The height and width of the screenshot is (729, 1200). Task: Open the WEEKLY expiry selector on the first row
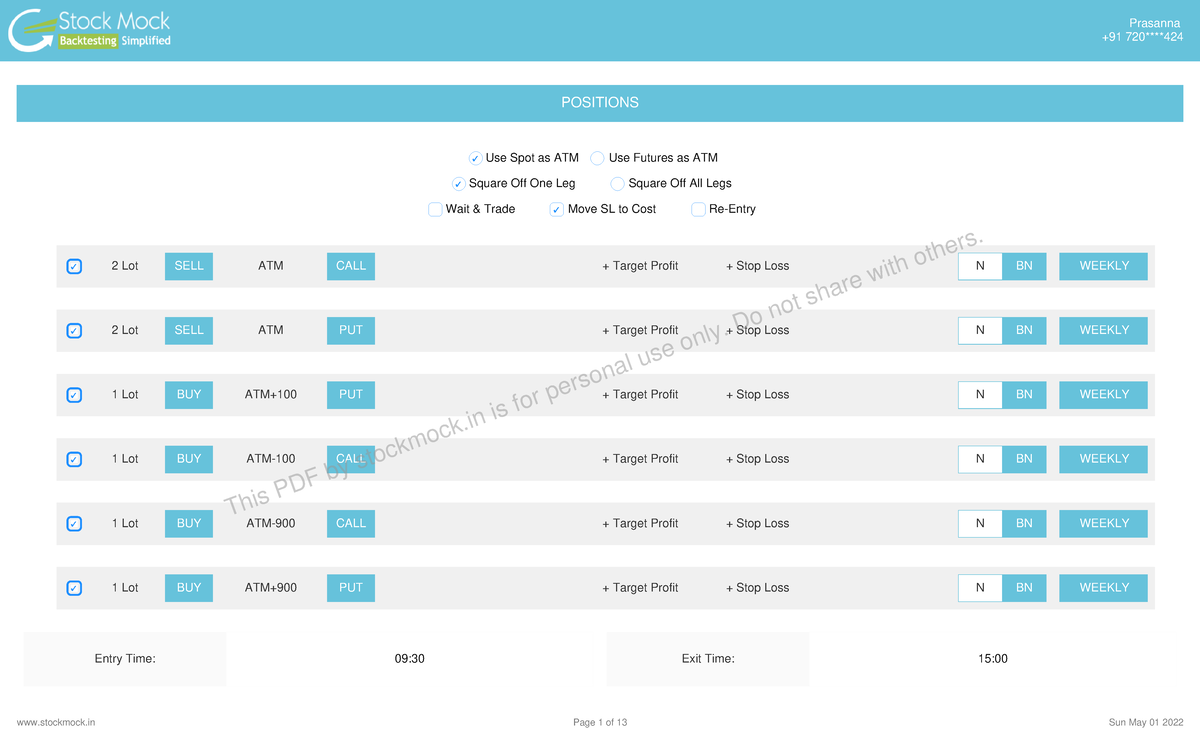click(x=1103, y=266)
